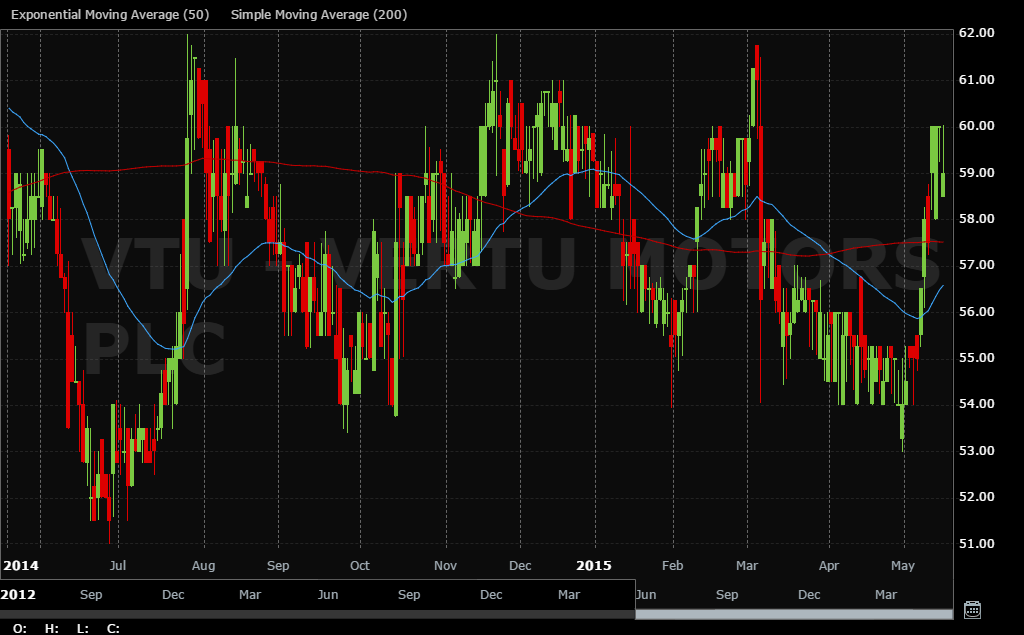
Task: Click the 2015 label on the date axis
Action: [x=594, y=565]
